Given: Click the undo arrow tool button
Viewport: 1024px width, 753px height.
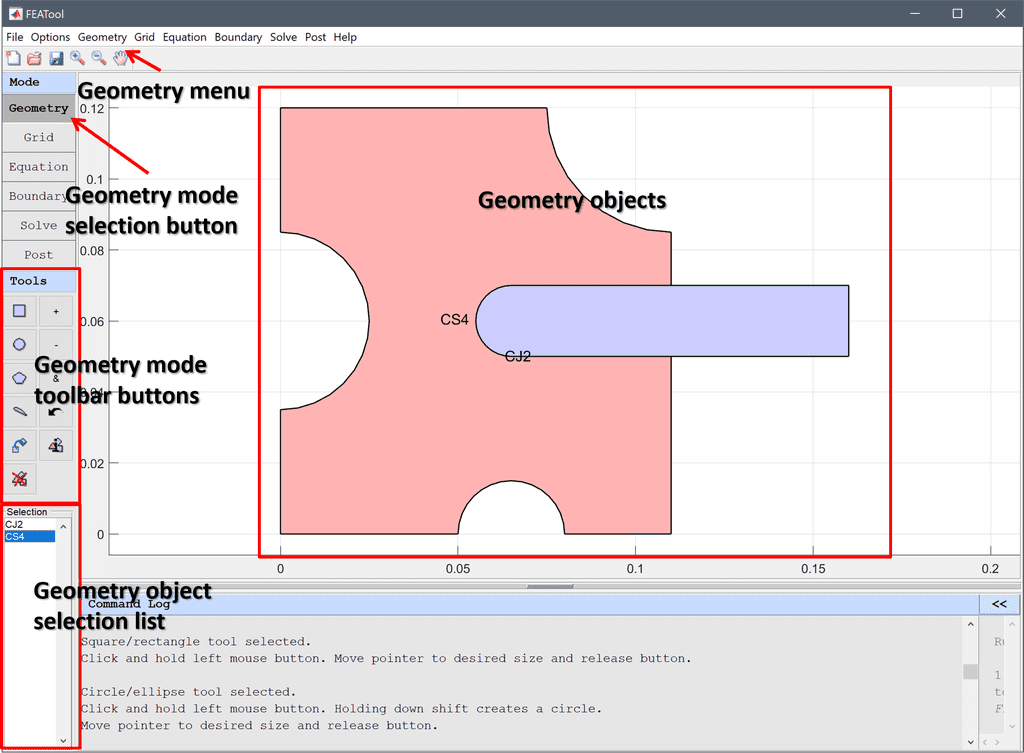Looking at the screenshot, I should pyautogui.click(x=56, y=411).
